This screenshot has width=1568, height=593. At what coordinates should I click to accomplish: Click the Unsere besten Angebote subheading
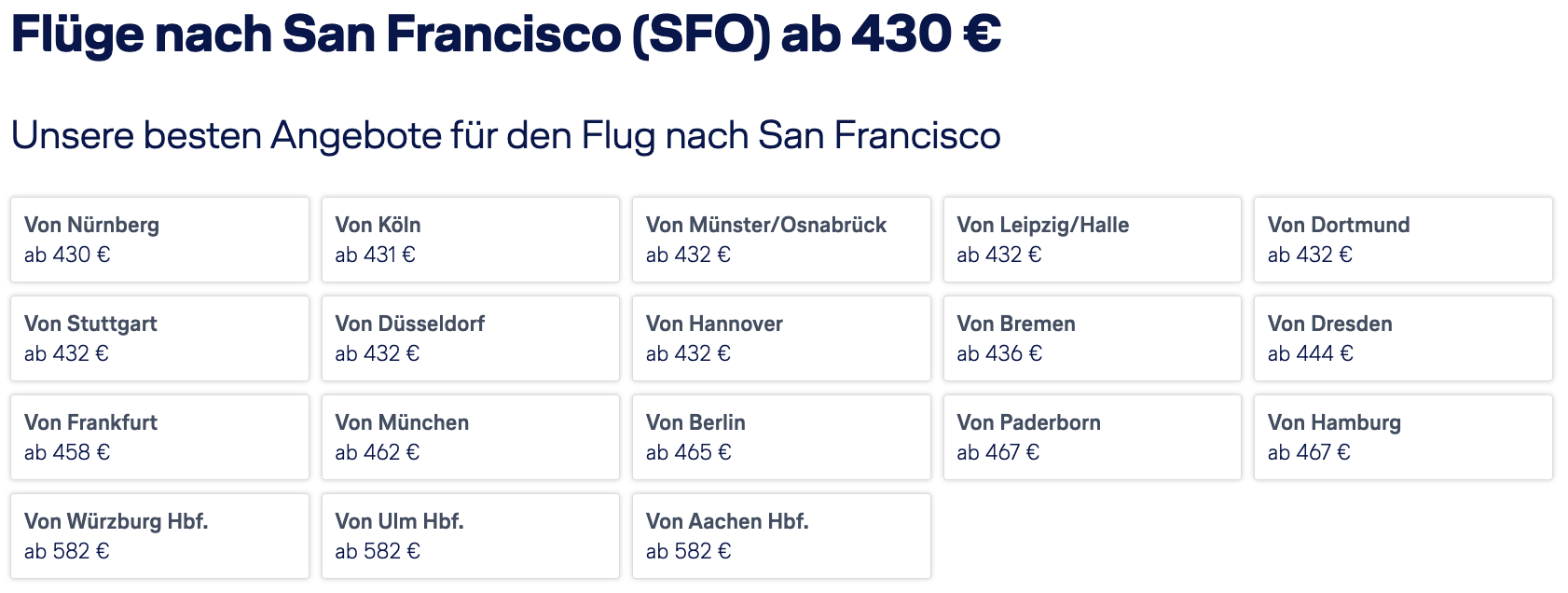tap(506, 136)
